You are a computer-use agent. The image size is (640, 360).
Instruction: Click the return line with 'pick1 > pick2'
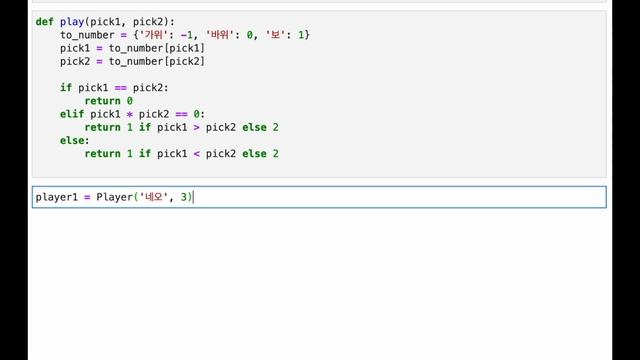(x=182, y=127)
